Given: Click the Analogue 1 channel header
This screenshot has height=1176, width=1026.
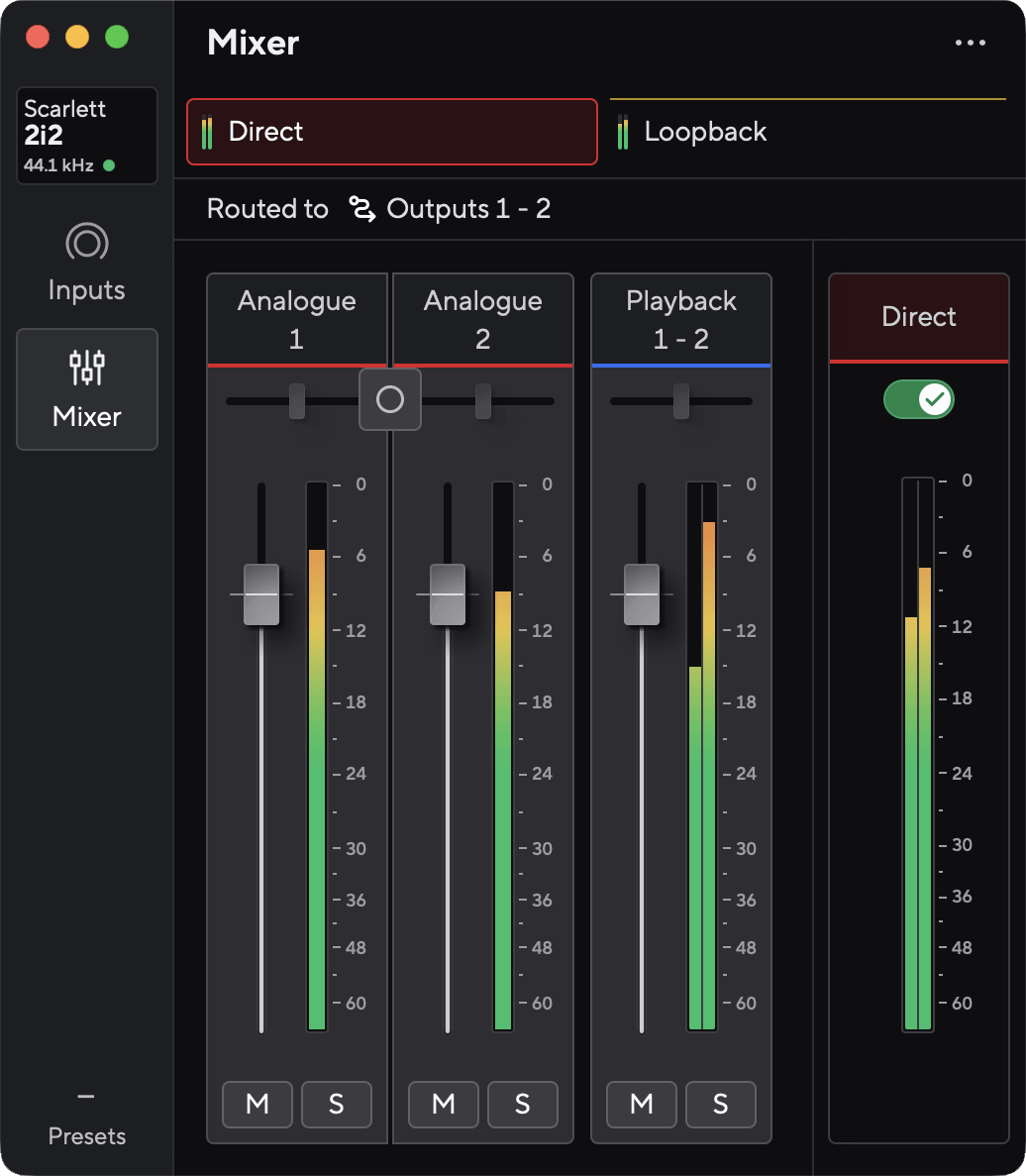Looking at the screenshot, I should pos(297,319).
